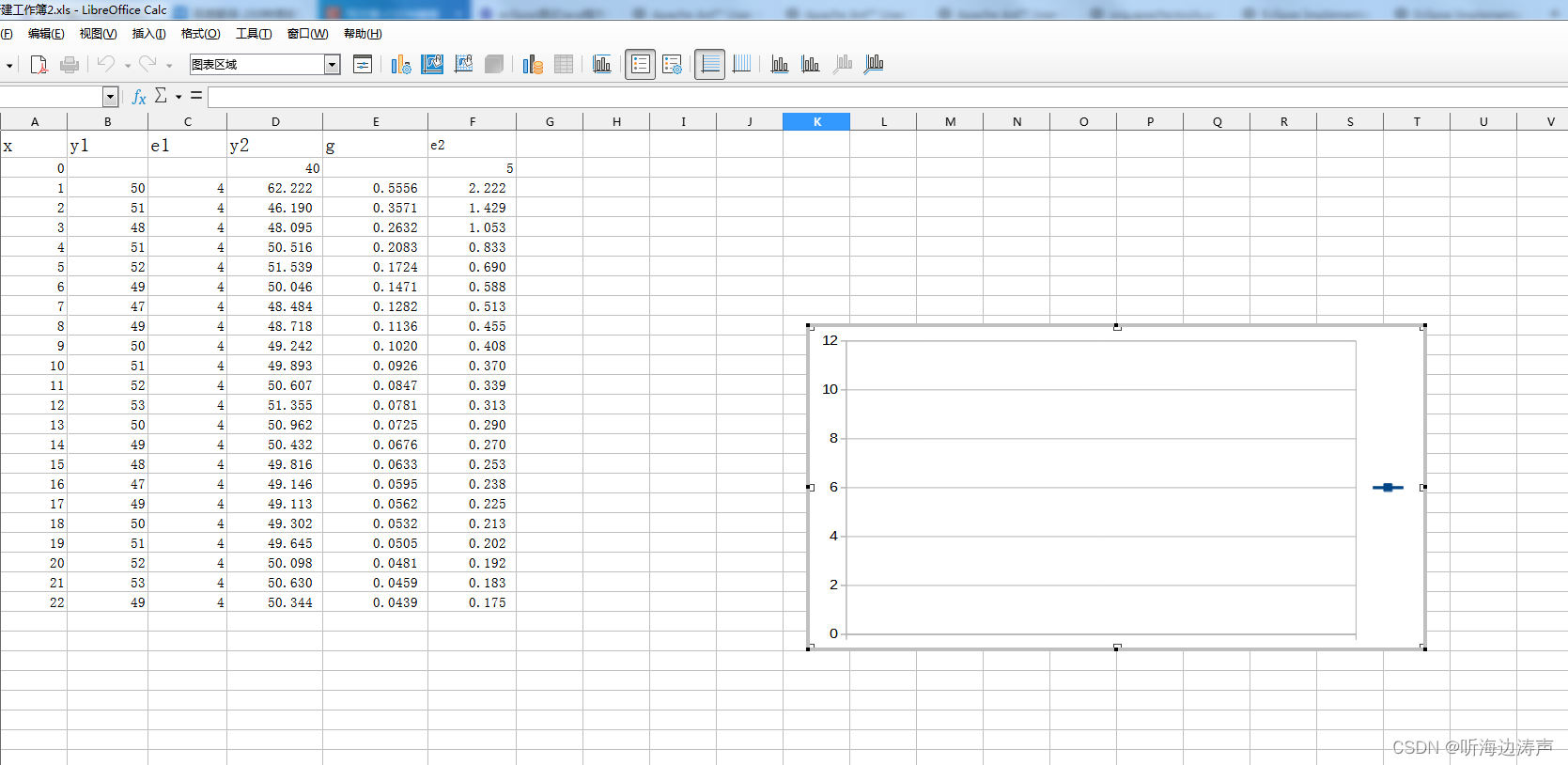Open the chart Titles icon
This screenshot has height=765, width=1568.
[602, 64]
